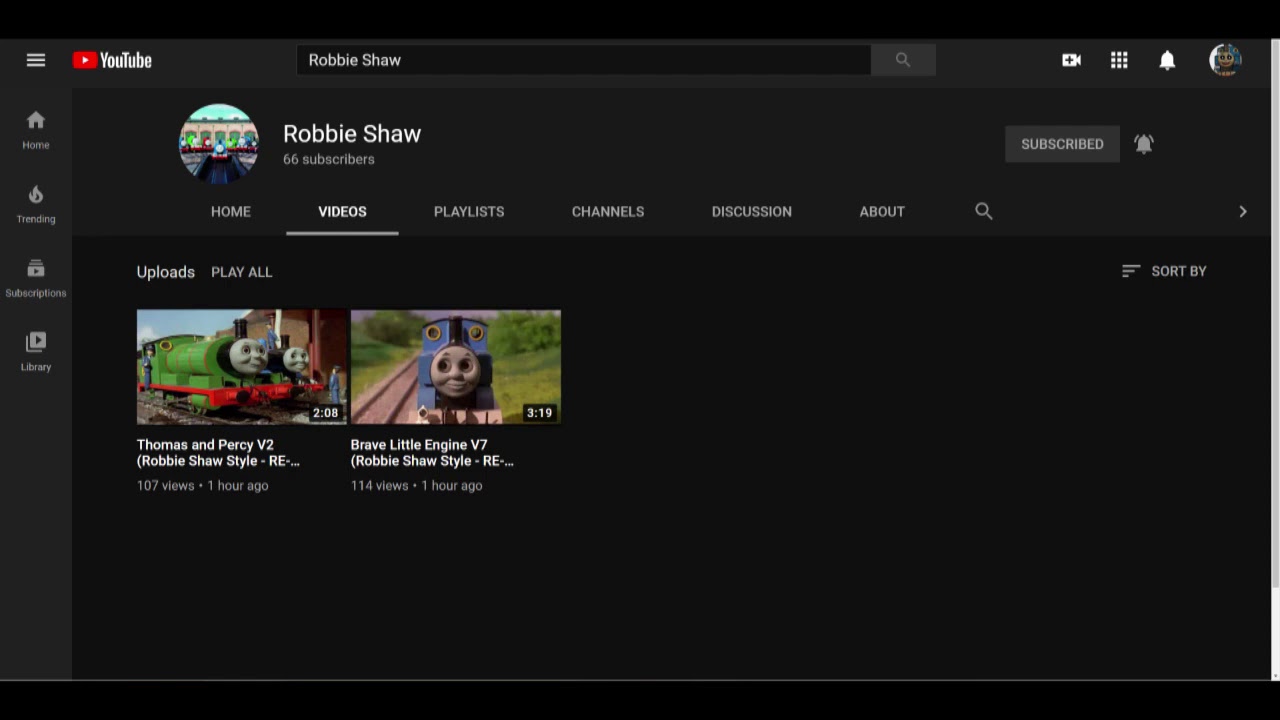This screenshot has height=720, width=1280.
Task: Open the YouTube apps grid
Action: pos(1119,60)
